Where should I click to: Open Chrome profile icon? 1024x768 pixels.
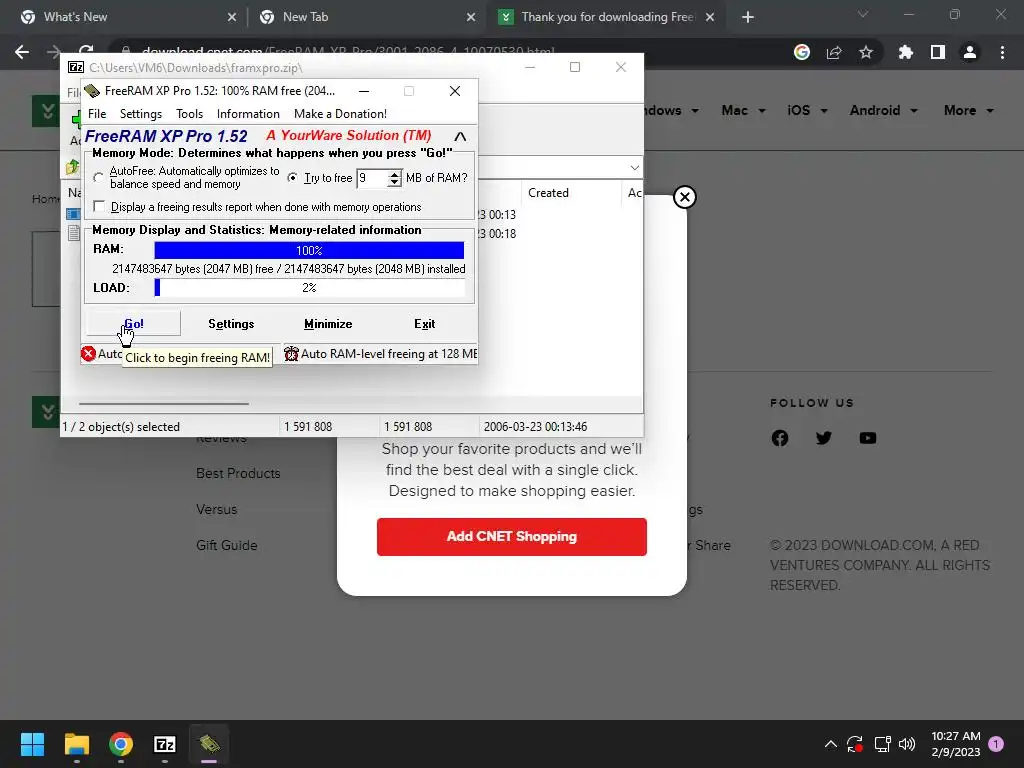tap(970, 52)
